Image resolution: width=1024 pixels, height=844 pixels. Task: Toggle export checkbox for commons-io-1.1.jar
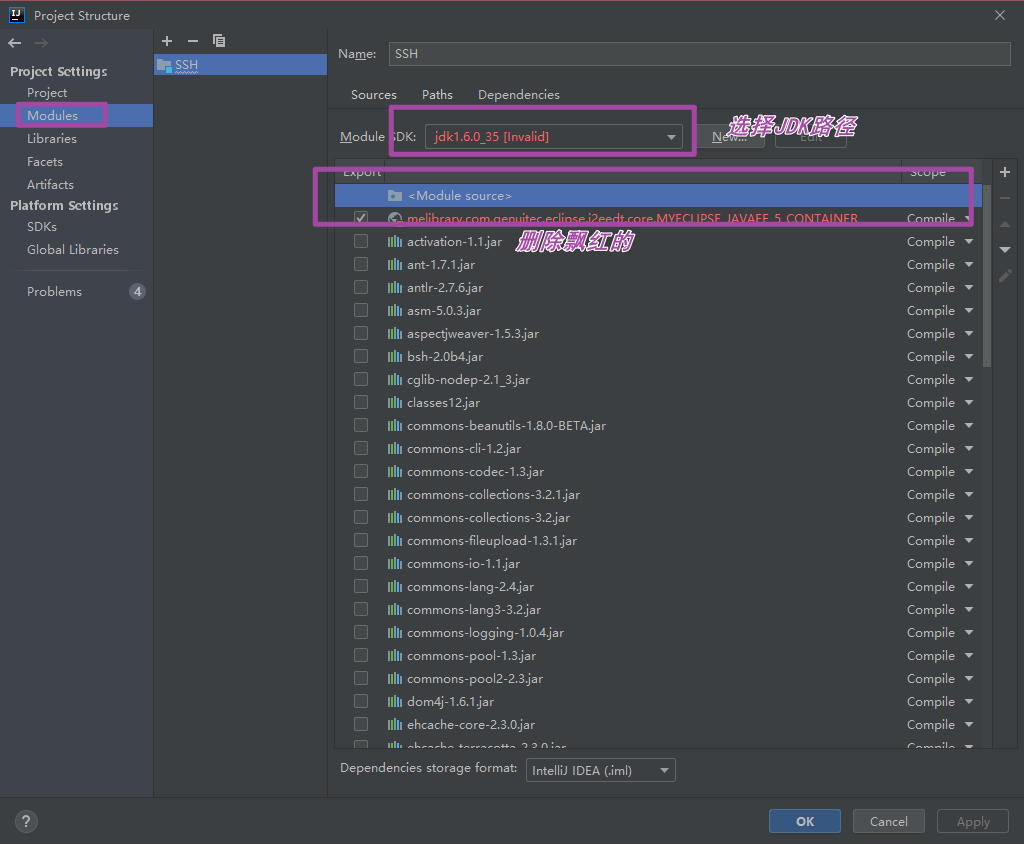coord(360,563)
